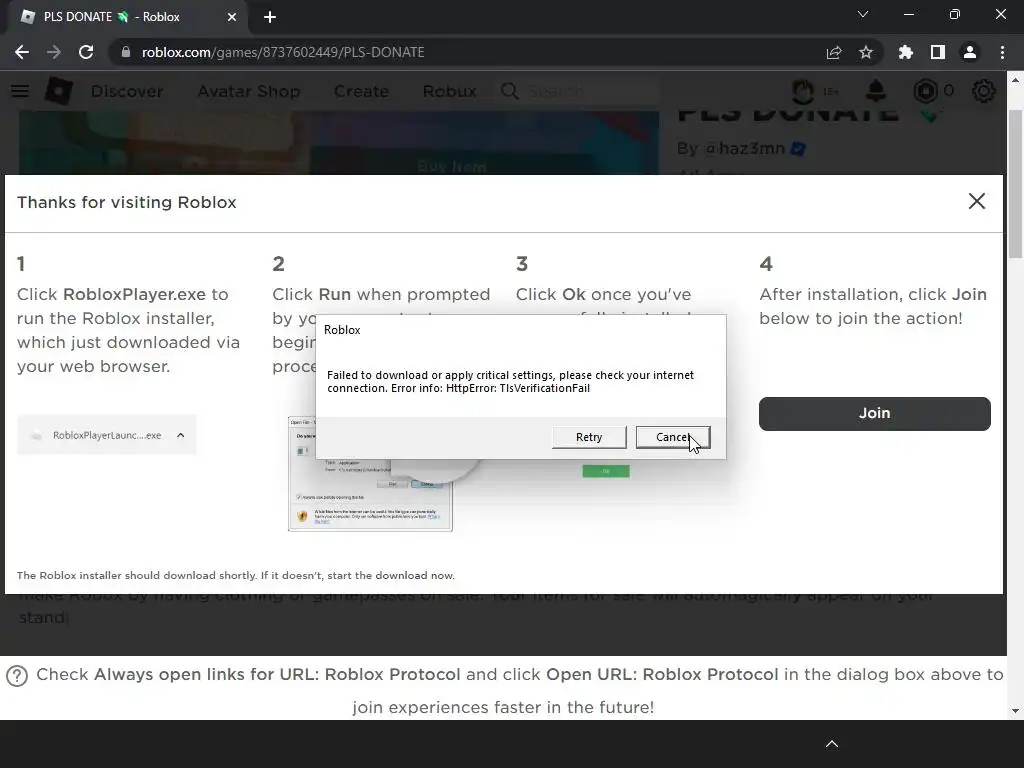Click the padlock site info icon
This screenshot has height=768, width=1024.
(x=126, y=52)
